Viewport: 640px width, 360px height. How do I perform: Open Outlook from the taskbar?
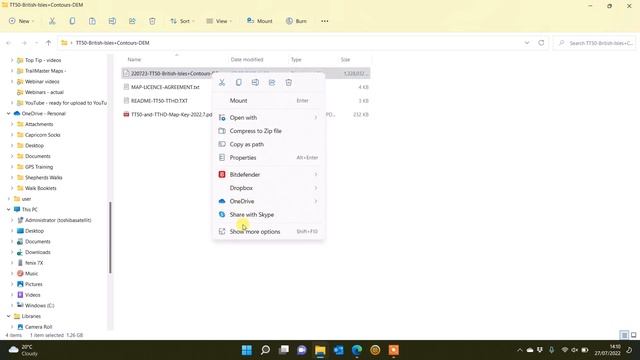(x=338, y=350)
